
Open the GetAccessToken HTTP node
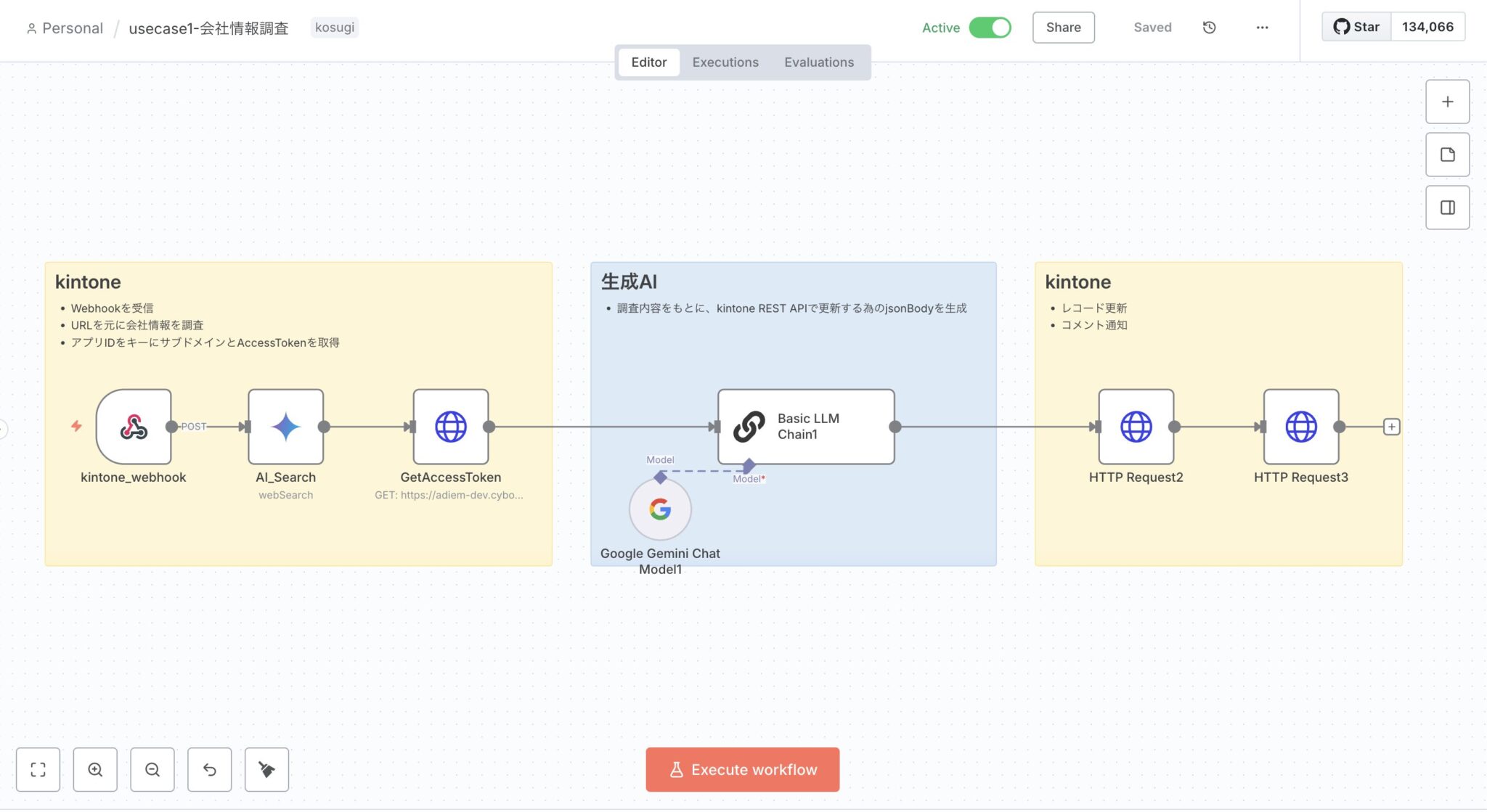[450, 427]
